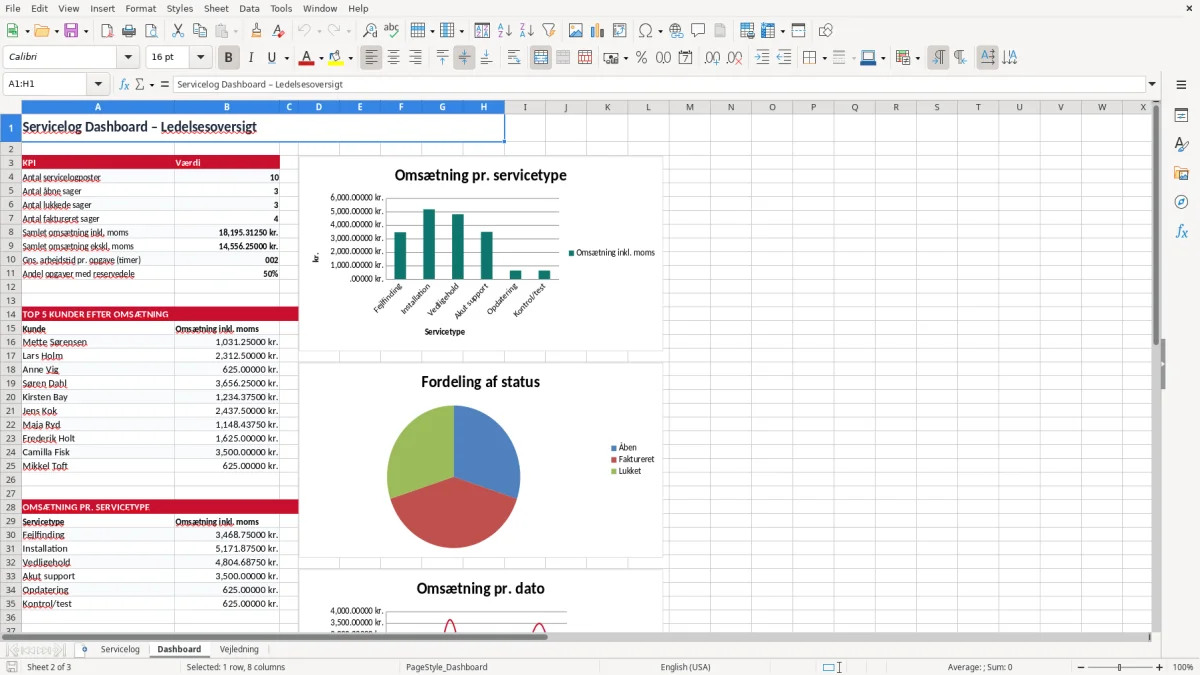Open the sidebar Properties panel
The image size is (1200, 675).
point(1181,116)
